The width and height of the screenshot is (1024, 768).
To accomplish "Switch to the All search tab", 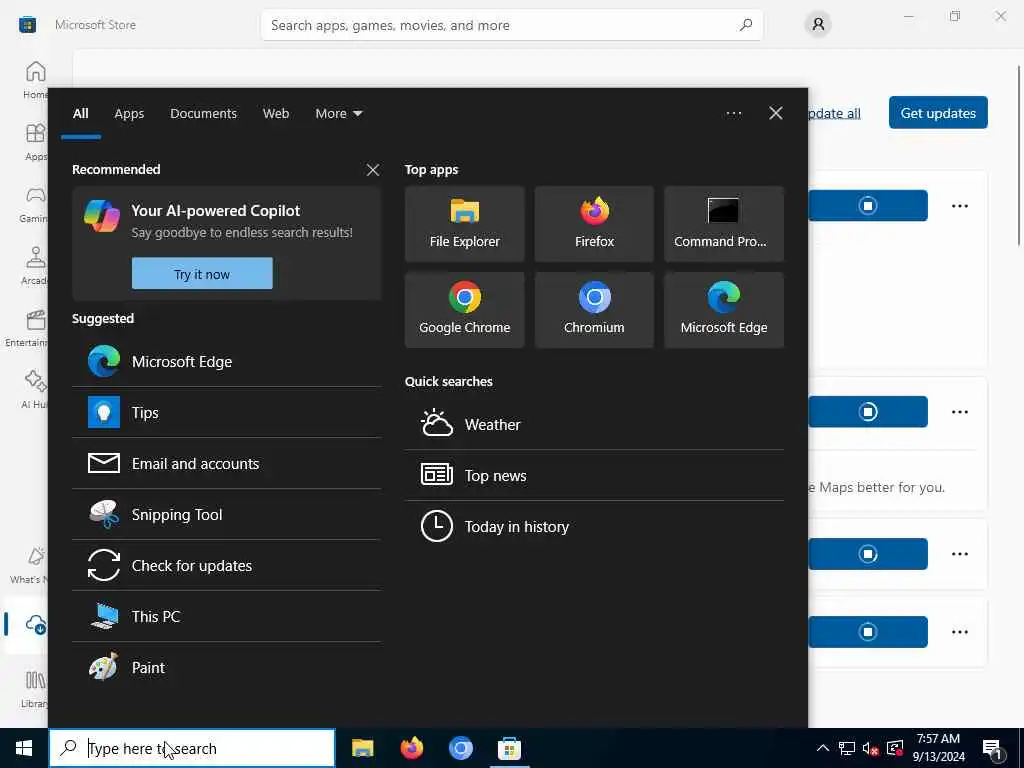I will click(80, 114).
